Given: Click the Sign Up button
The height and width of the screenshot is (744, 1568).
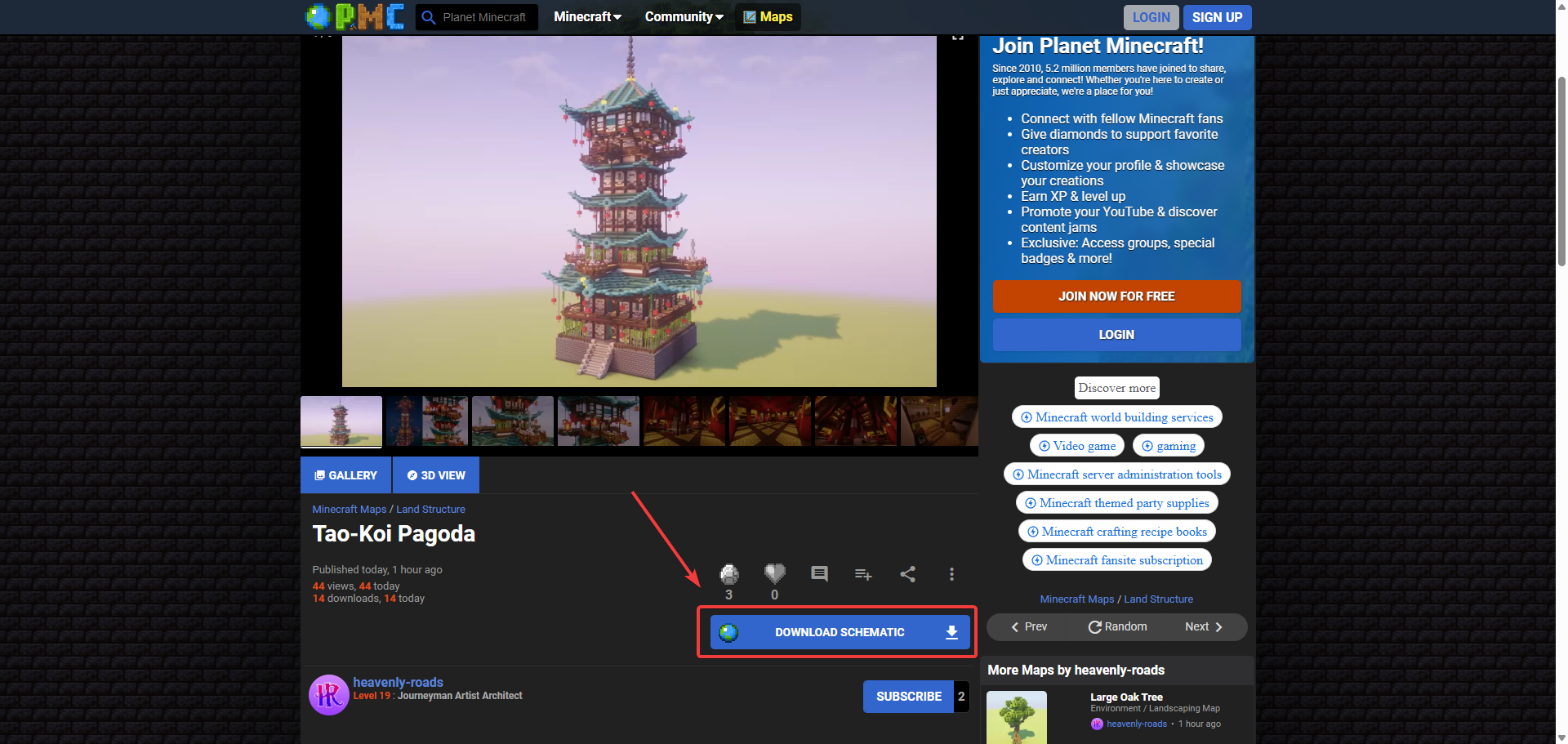Looking at the screenshot, I should point(1217,17).
